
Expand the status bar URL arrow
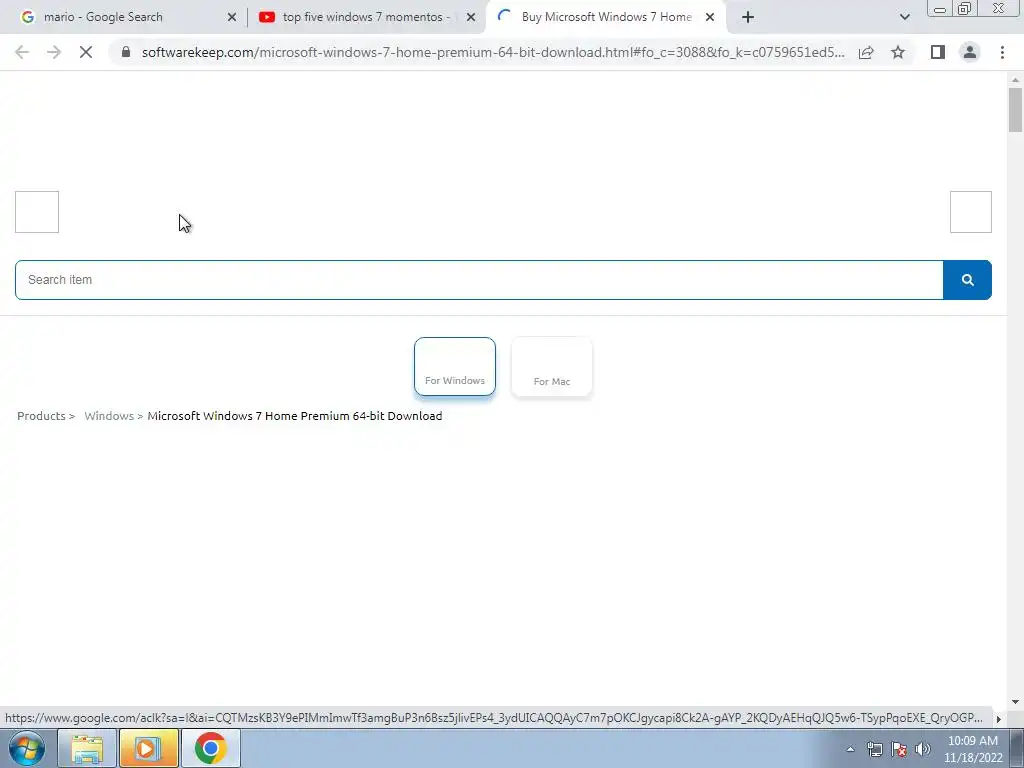pos(998,719)
